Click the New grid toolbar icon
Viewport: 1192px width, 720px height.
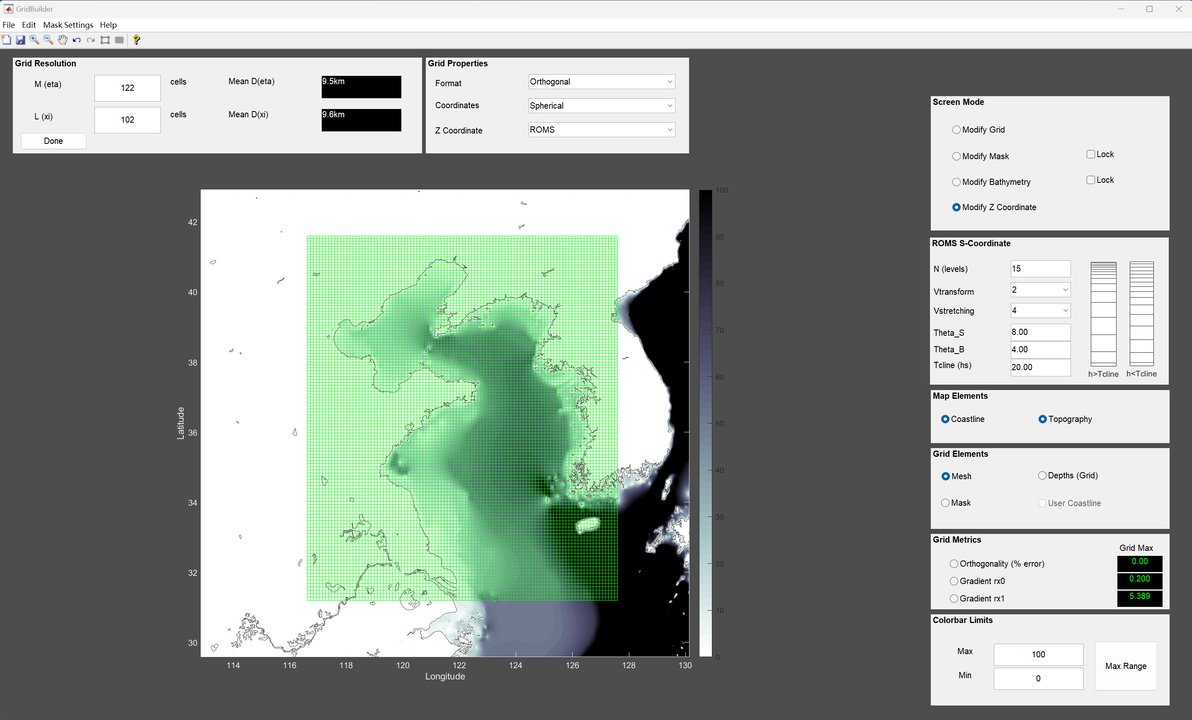pos(6,40)
